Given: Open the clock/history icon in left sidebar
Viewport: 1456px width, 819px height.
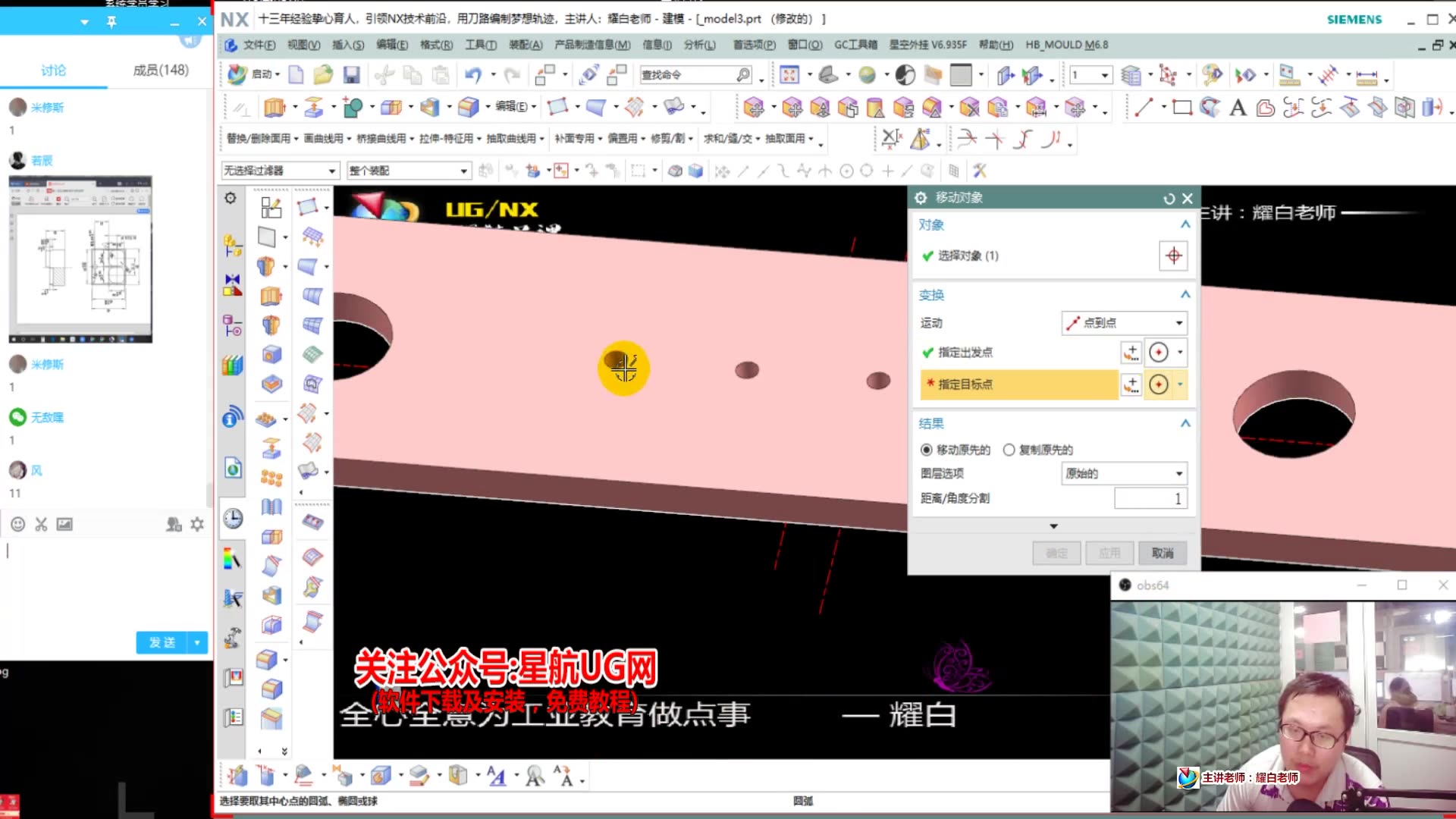Looking at the screenshot, I should click(232, 519).
